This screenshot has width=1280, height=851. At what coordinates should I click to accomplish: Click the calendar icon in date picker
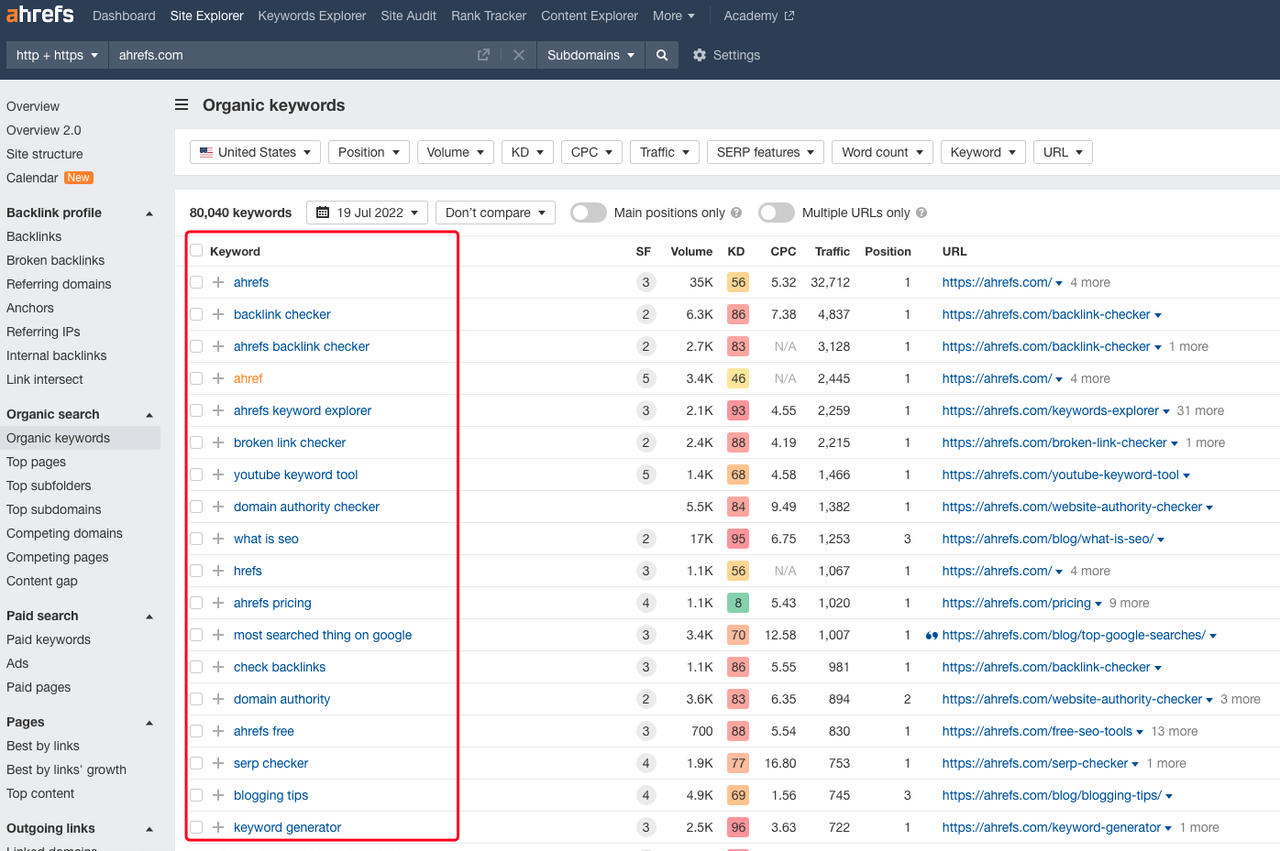coord(323,212)
